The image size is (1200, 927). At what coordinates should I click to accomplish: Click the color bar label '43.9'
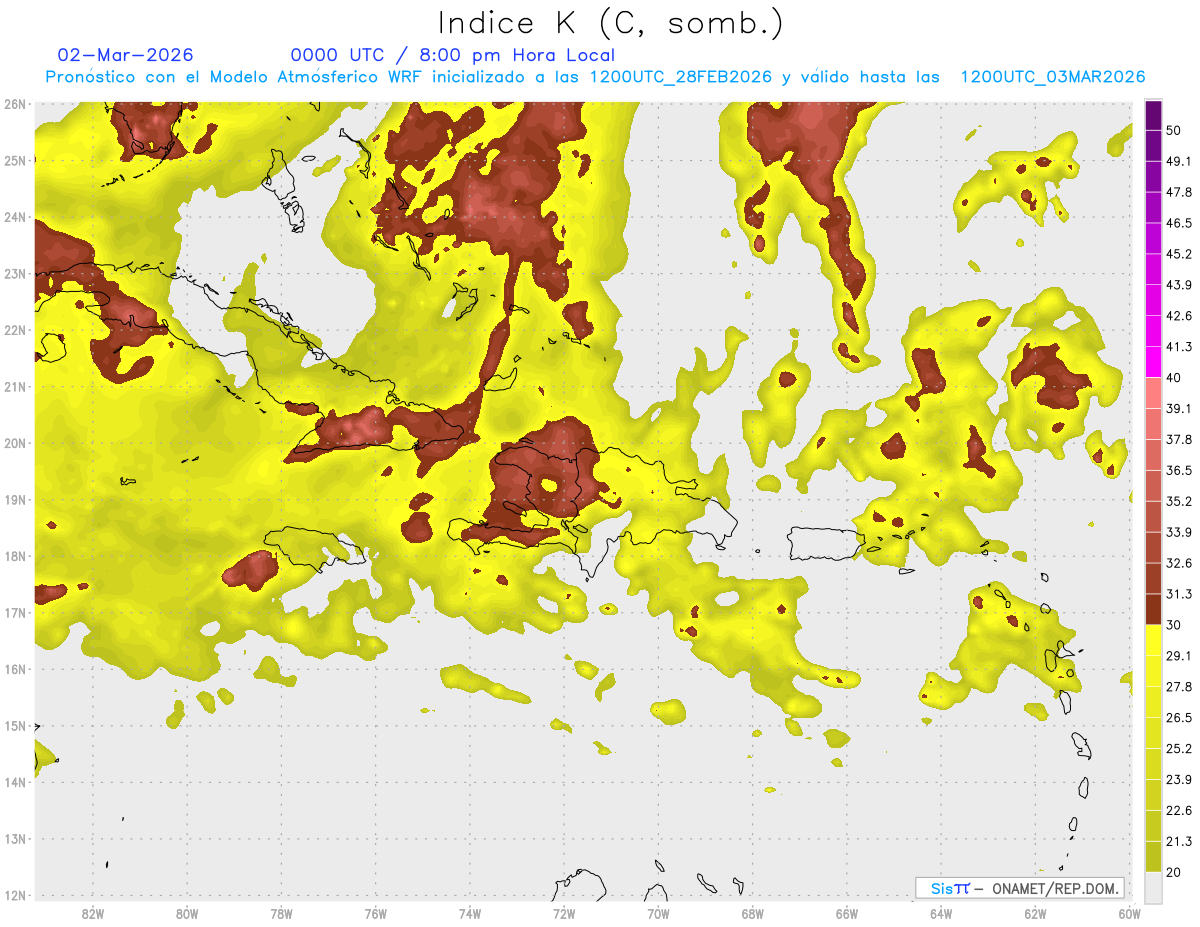[1179, 285]
